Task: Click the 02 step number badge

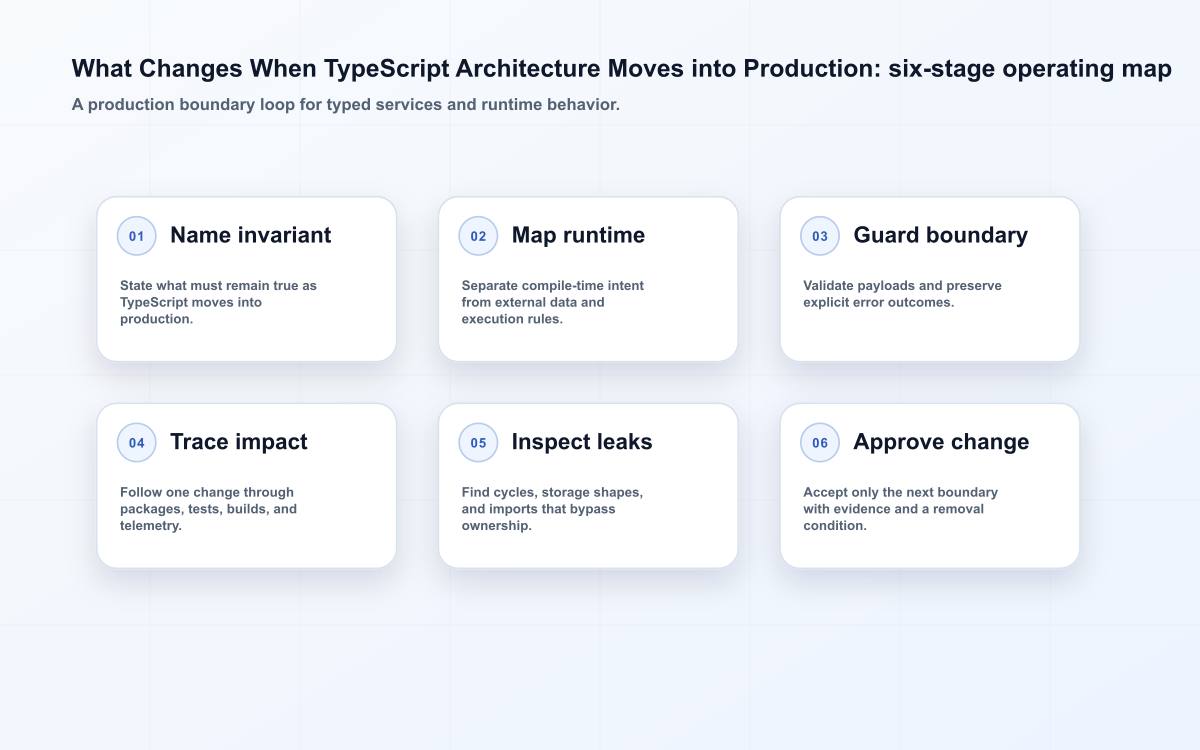Action: (x=478, y=236)
